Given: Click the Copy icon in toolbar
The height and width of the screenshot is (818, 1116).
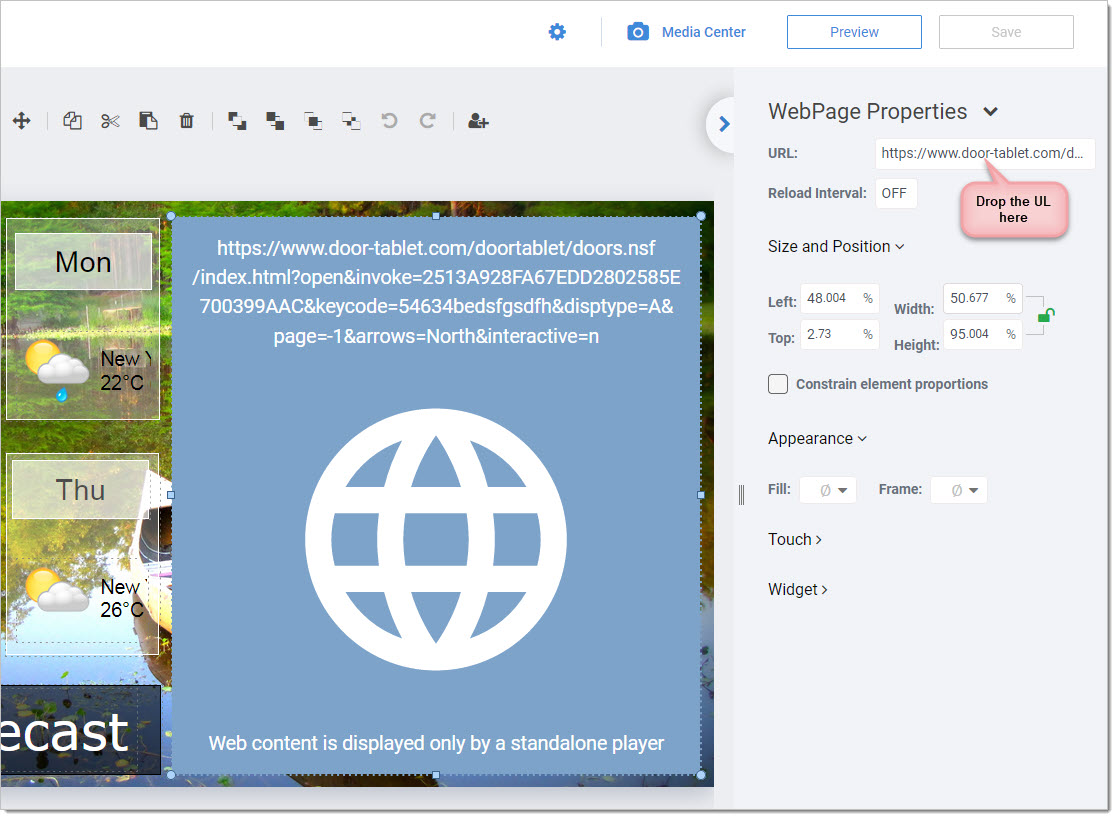Looking at the screenshot, I should [72, 121].
